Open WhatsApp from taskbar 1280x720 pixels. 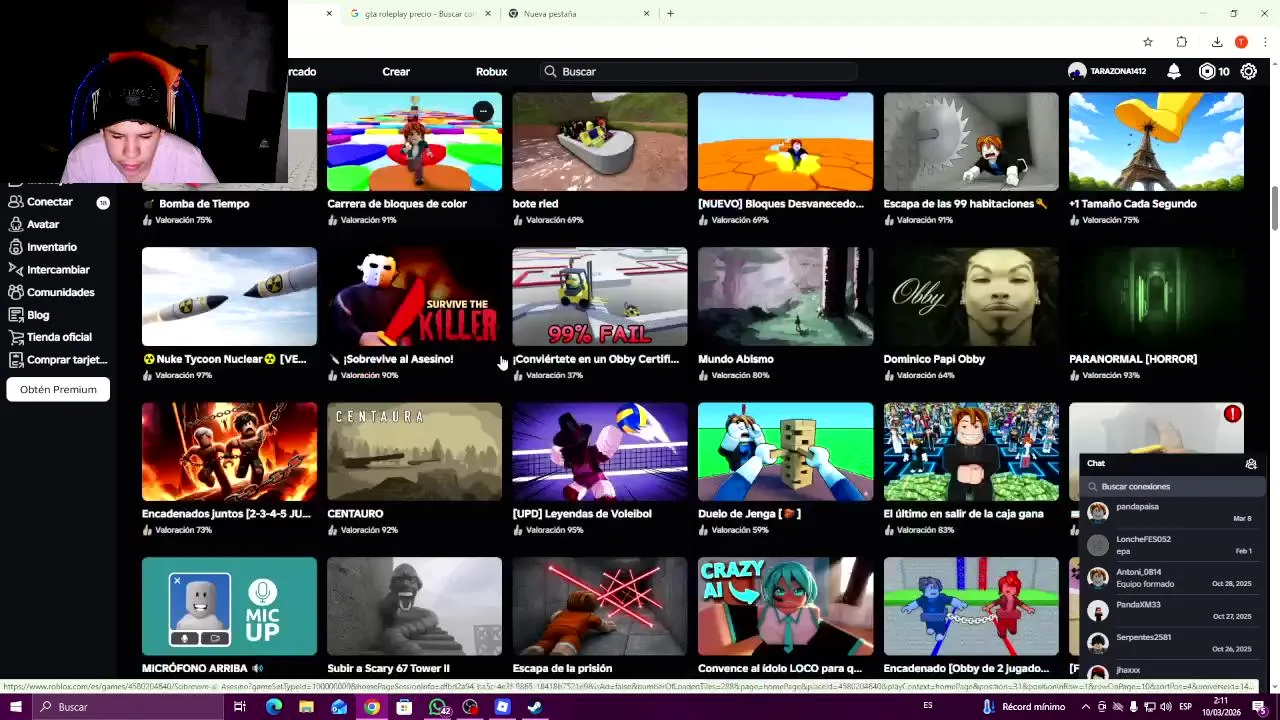click(x=437, y=707)
